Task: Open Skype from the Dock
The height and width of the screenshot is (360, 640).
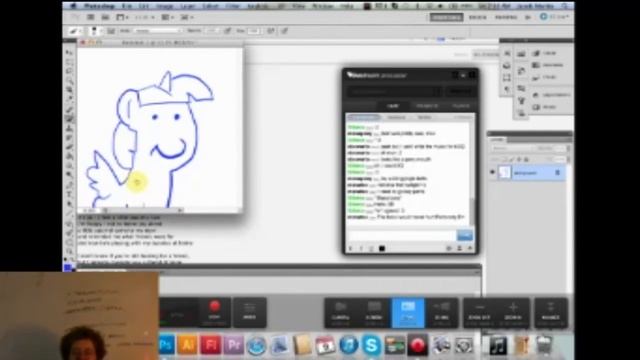Action: point(371,345)
